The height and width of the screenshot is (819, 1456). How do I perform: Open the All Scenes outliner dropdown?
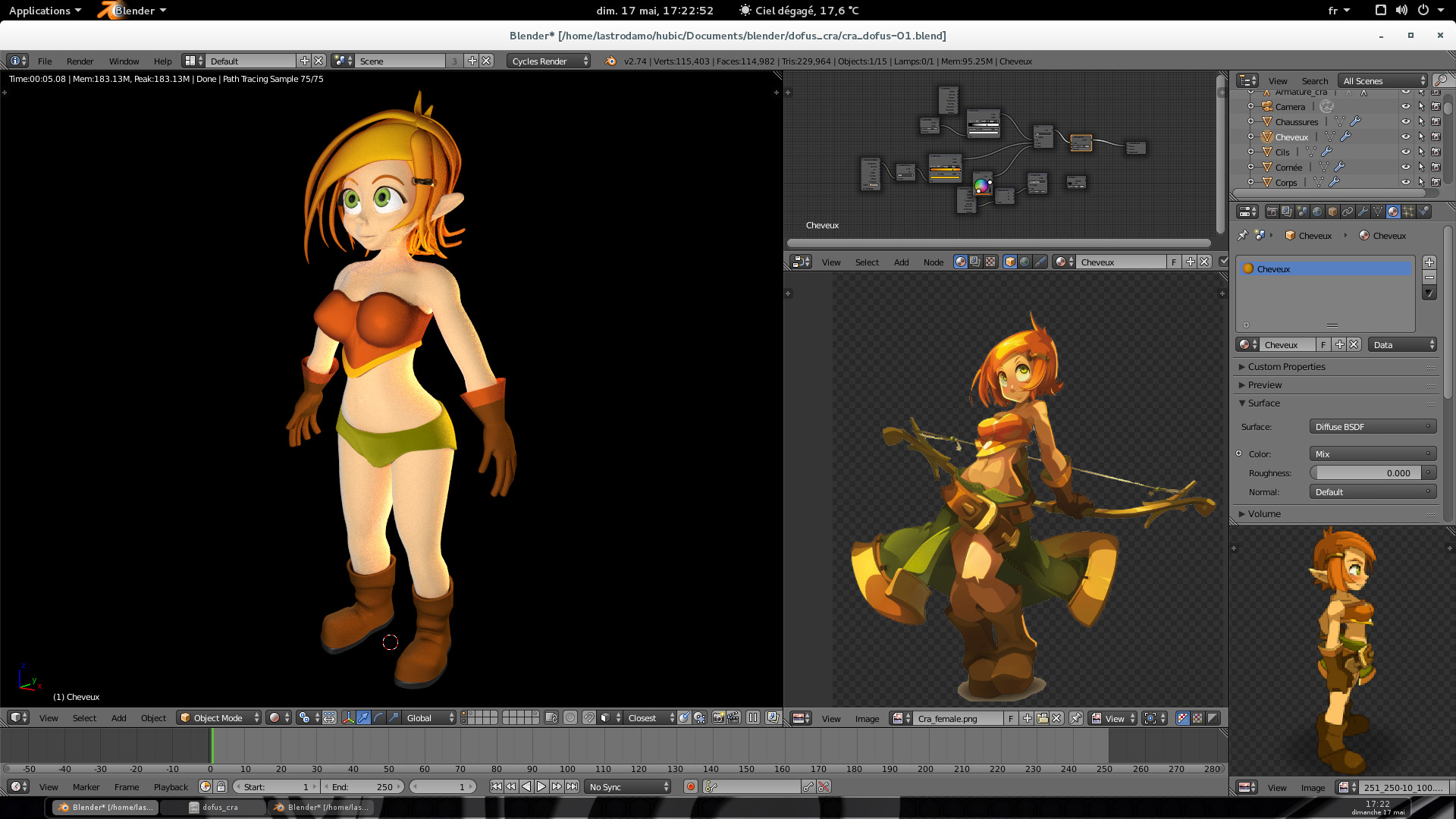click(x=1383, y=80)
